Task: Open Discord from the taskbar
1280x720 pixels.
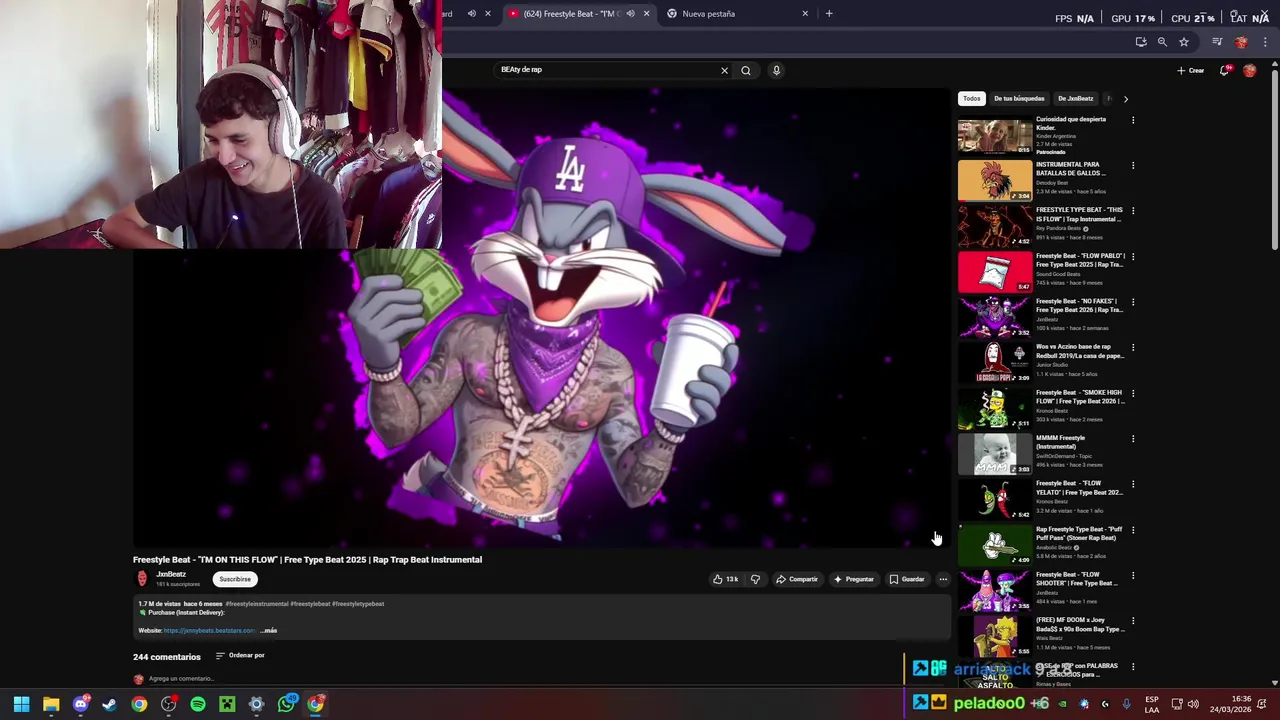Action: pos(81,704)
